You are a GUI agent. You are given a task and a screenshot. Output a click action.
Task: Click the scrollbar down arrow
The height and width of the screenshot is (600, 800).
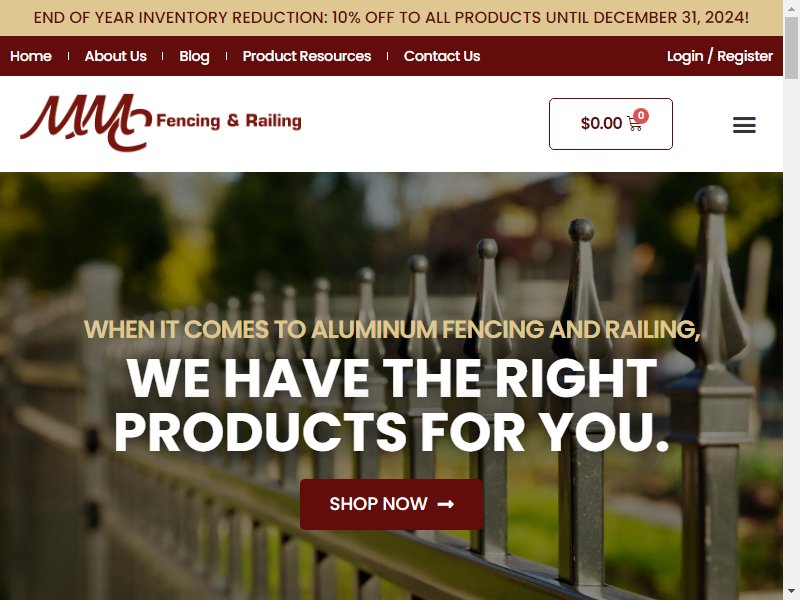(x=791, y=593)
